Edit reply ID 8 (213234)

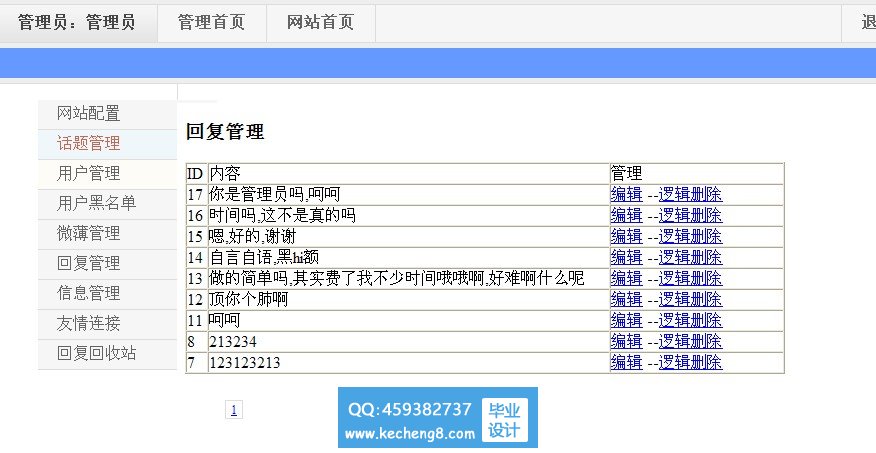(626, 341)
